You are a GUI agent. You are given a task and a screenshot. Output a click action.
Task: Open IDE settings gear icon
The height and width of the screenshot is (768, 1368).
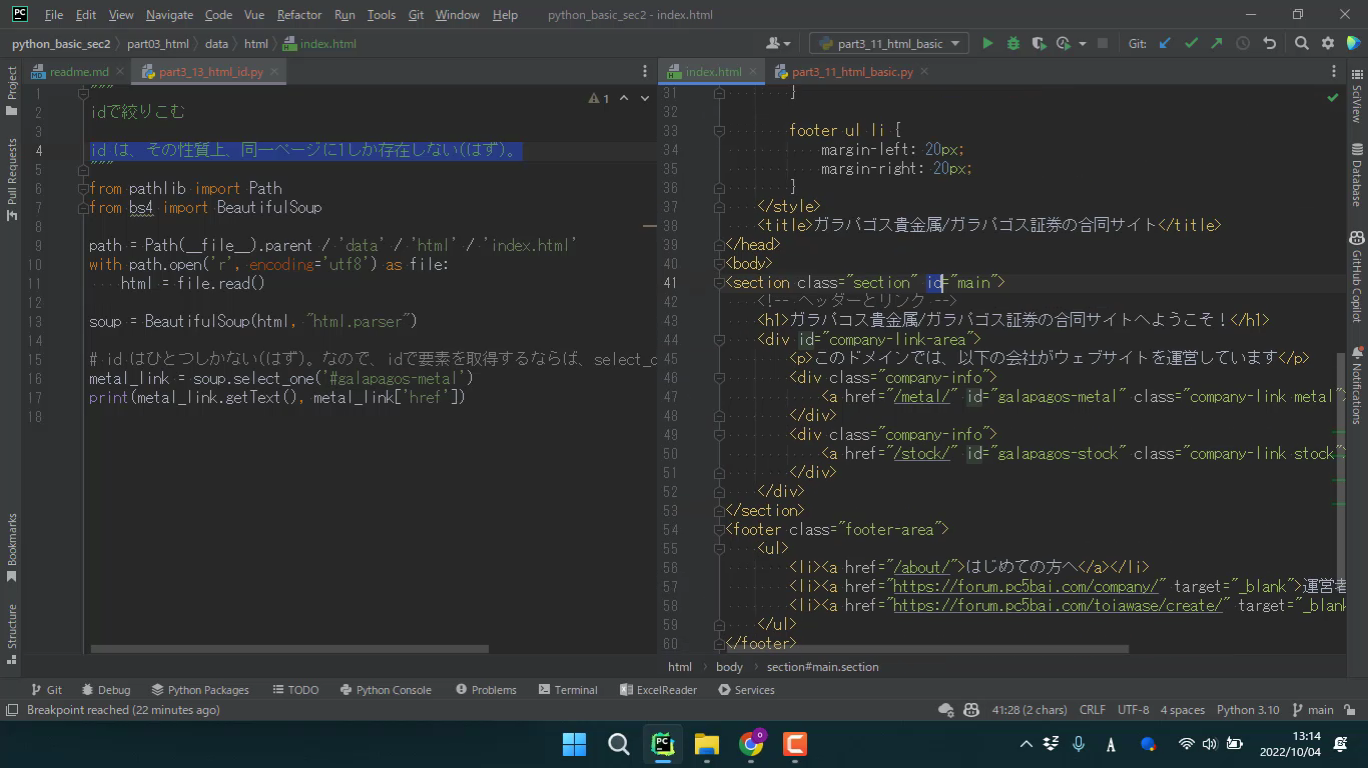click(x=1328, y=43)
